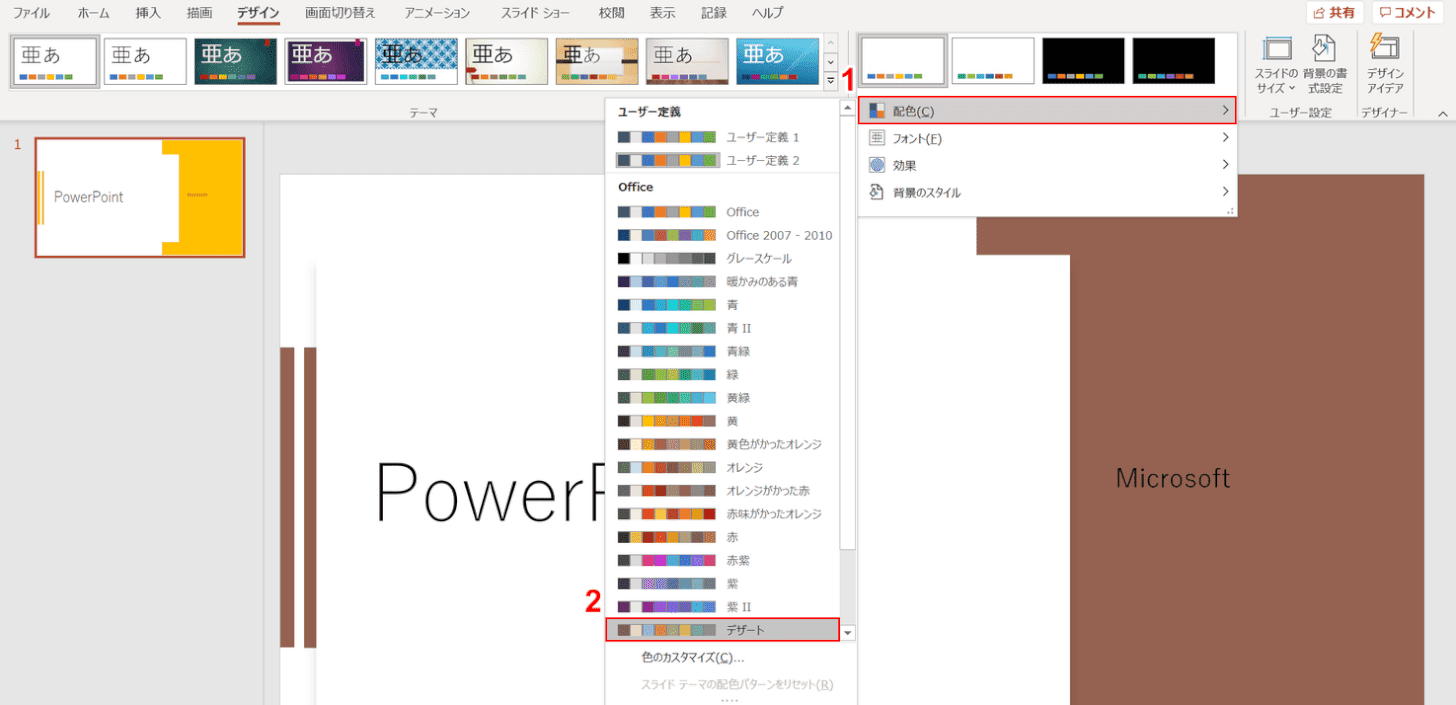Click the Microsoft text on slide
This screenshot has height=705, width=1456.
point(1173,478)
